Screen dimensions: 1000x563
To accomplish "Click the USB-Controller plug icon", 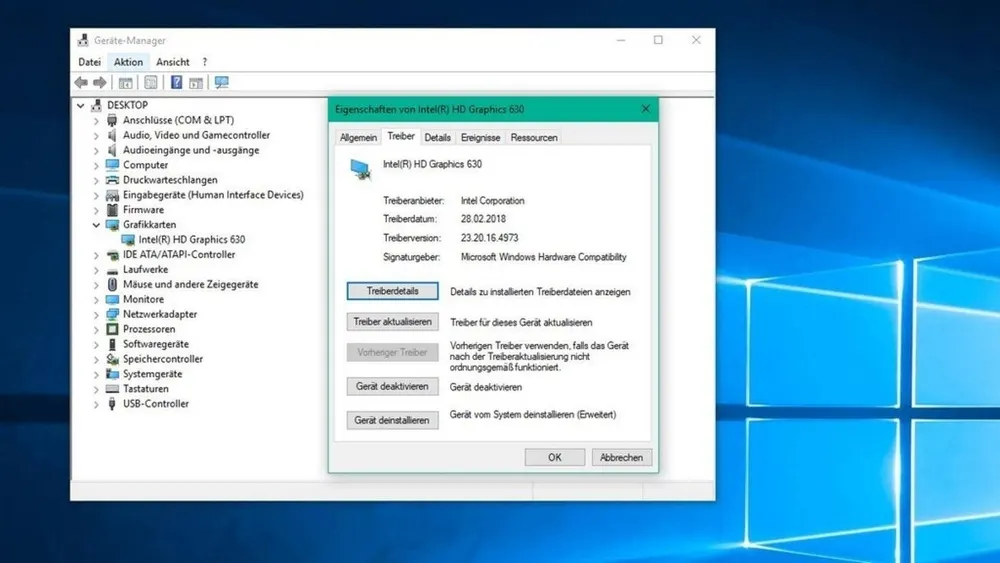I will 113,404.
